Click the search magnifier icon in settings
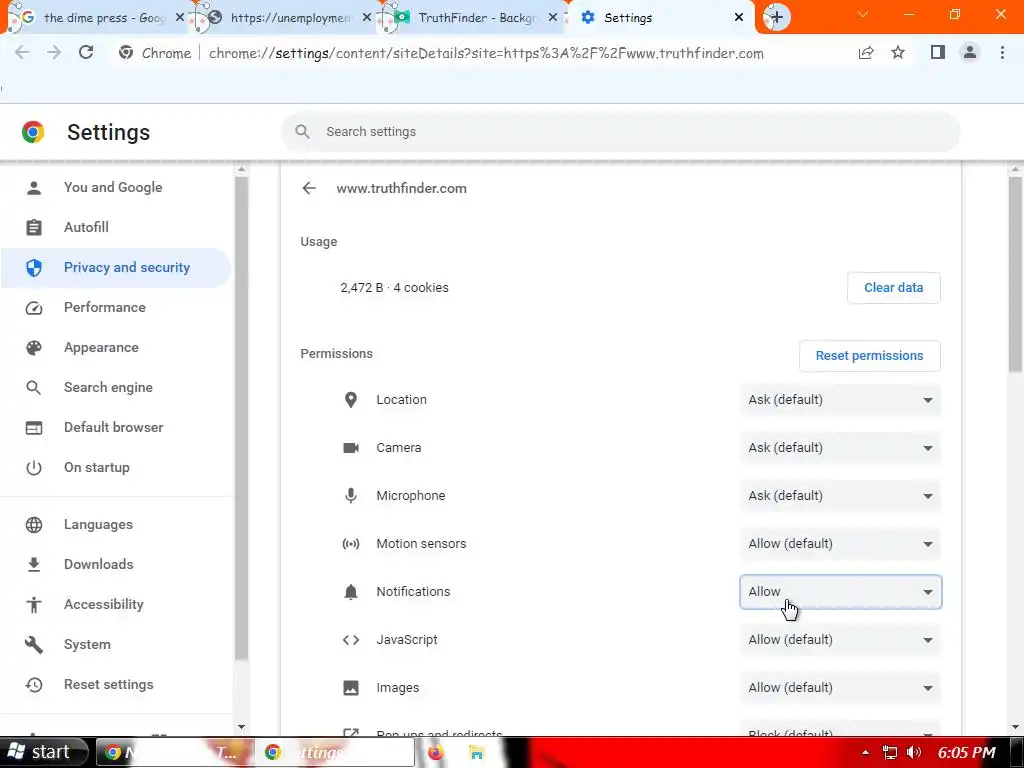Image resolution: width=1024 pixels, height=768 pixels. coord(302,132)
